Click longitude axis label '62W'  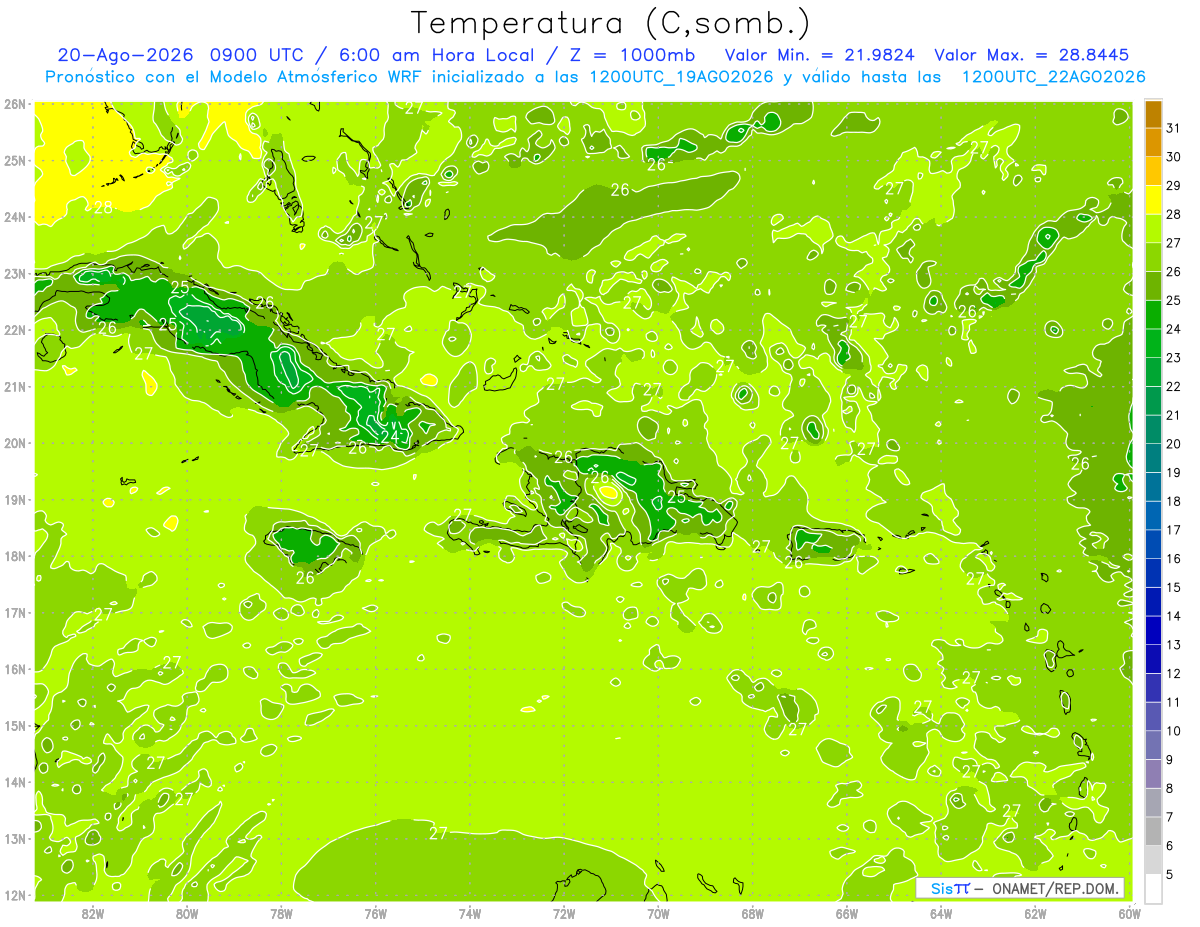coord(1035,912)
